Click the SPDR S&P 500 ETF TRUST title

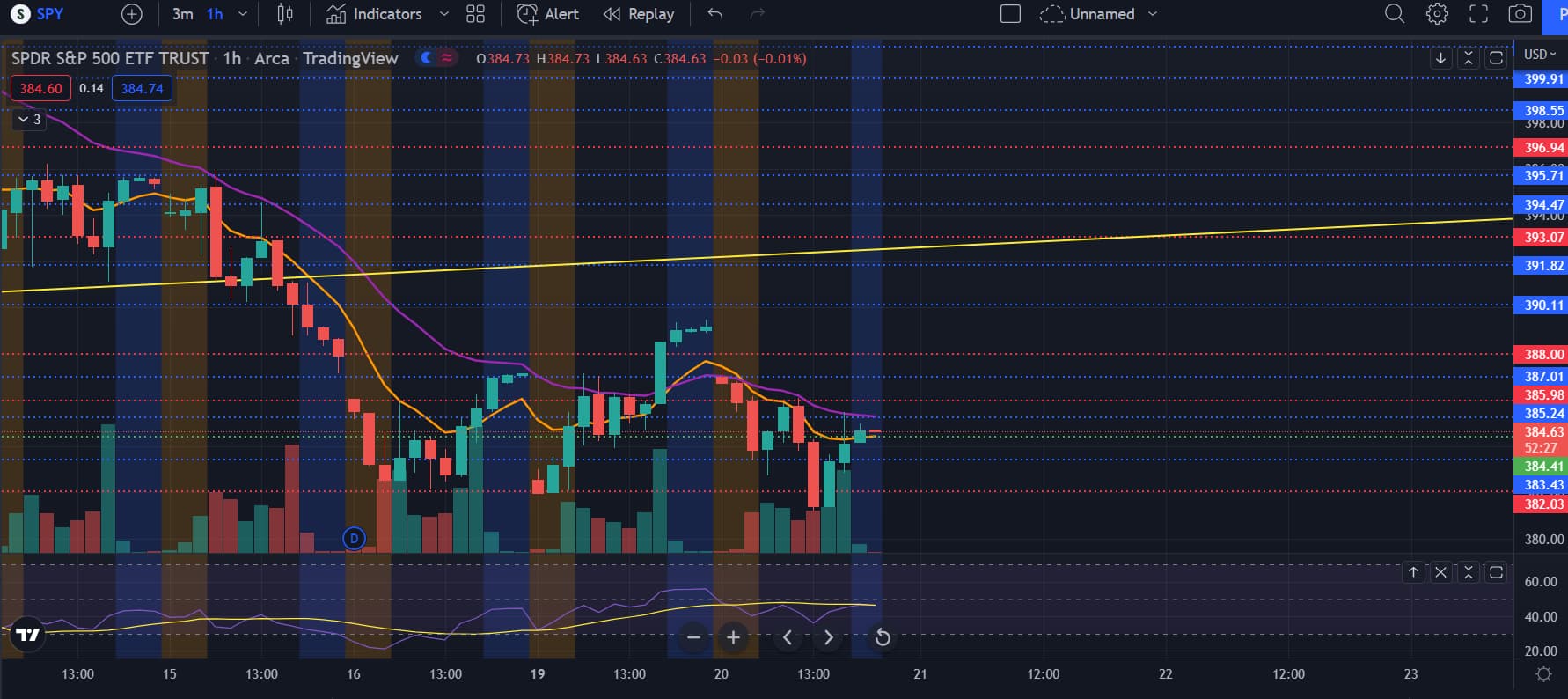point(110,58)
